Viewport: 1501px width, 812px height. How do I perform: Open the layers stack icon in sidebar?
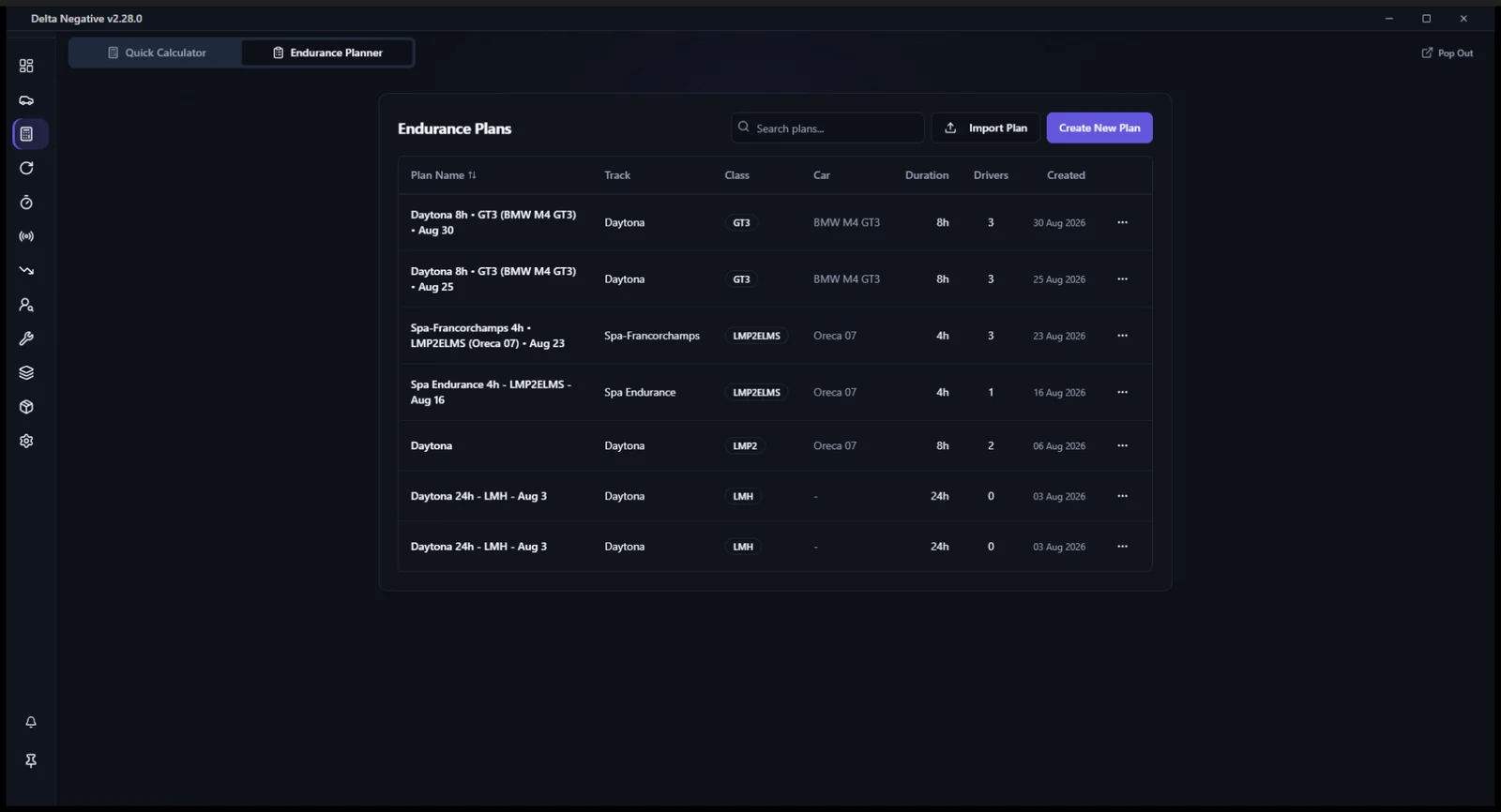tap(26, 372)
